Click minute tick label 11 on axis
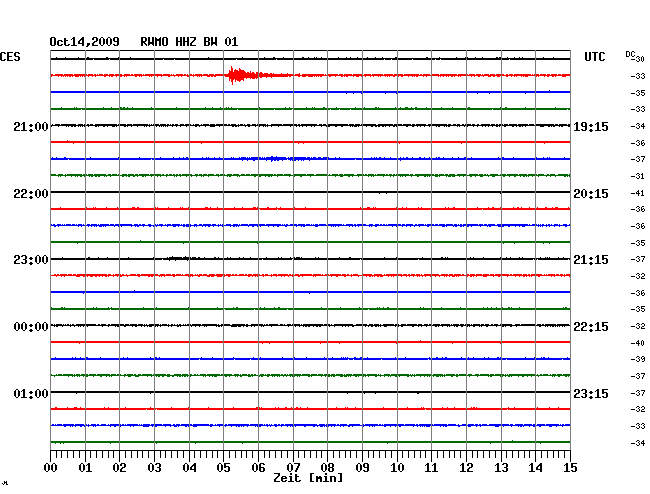650x494 pixels. click(431, 468)
